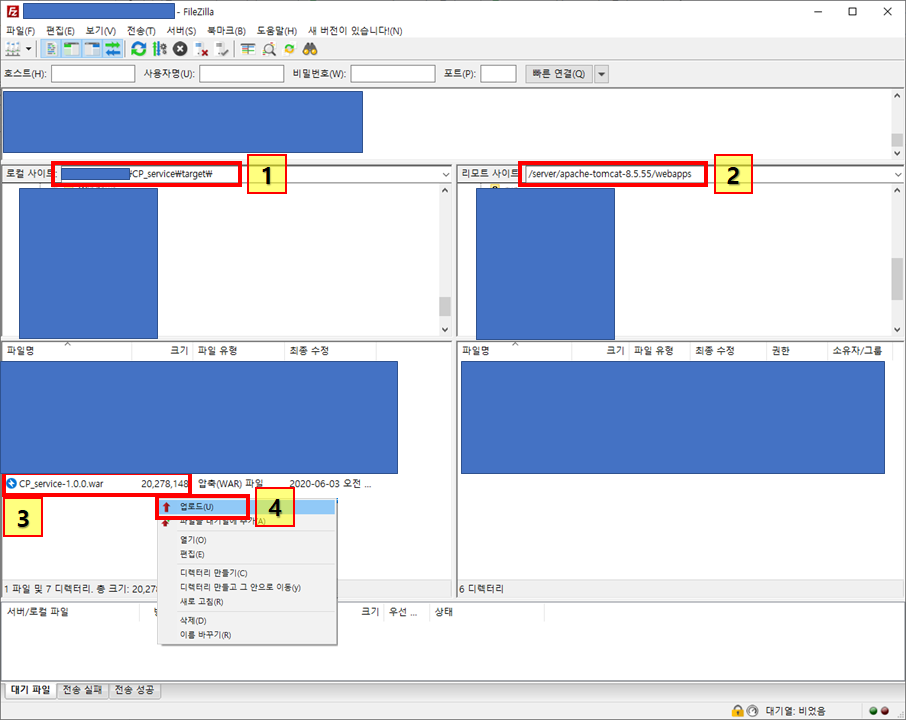Screen dimensions: 906x720
Task: Expand the local site path dropdown
Action: click(445, 174)
